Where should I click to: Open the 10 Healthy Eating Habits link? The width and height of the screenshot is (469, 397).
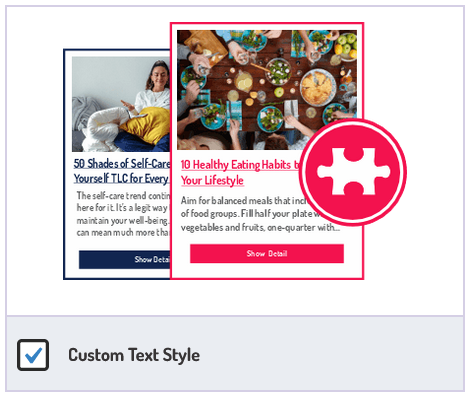click(240, 165)
